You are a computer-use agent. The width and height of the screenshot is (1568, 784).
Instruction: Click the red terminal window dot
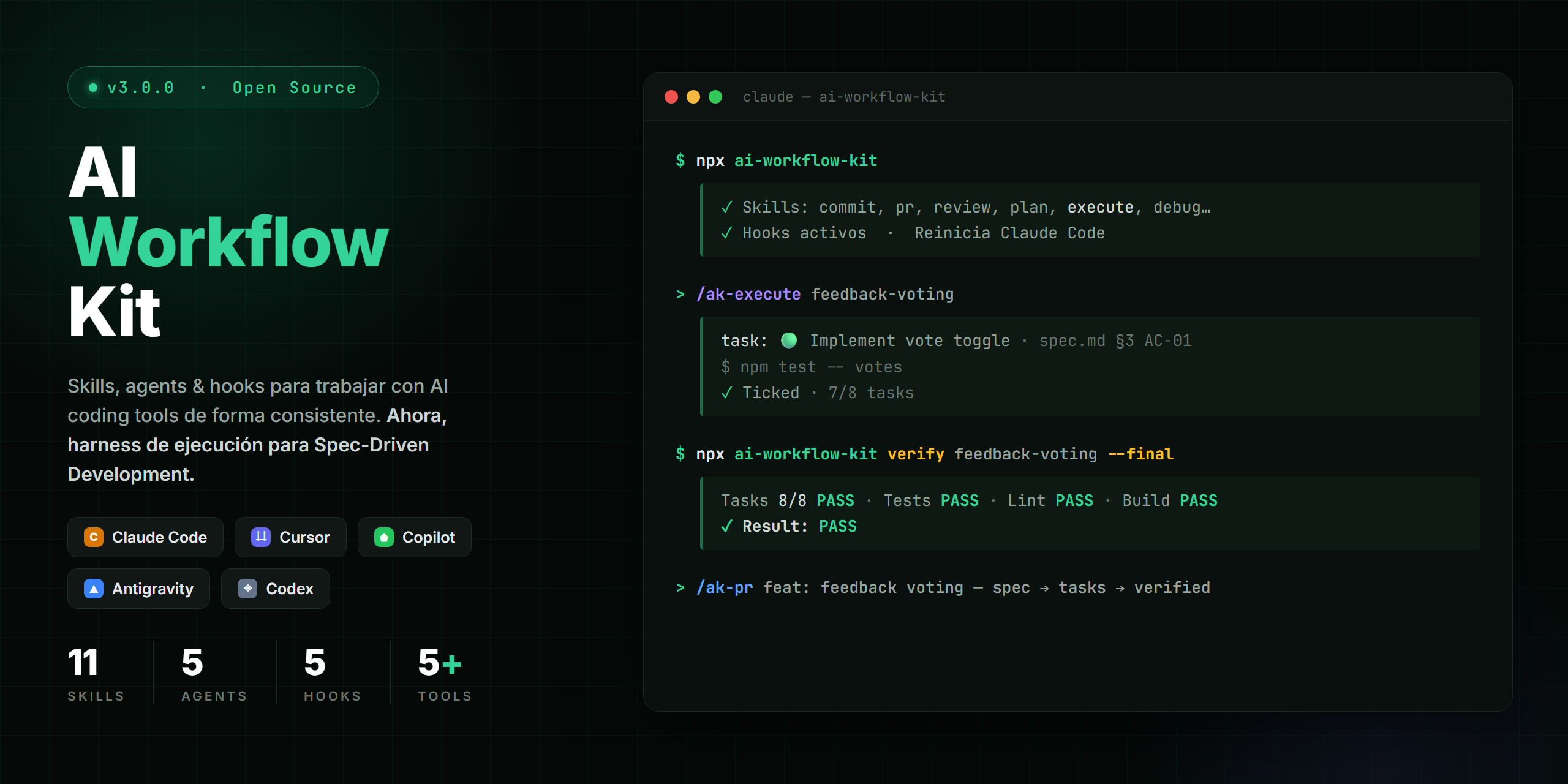tap(671, 97)
